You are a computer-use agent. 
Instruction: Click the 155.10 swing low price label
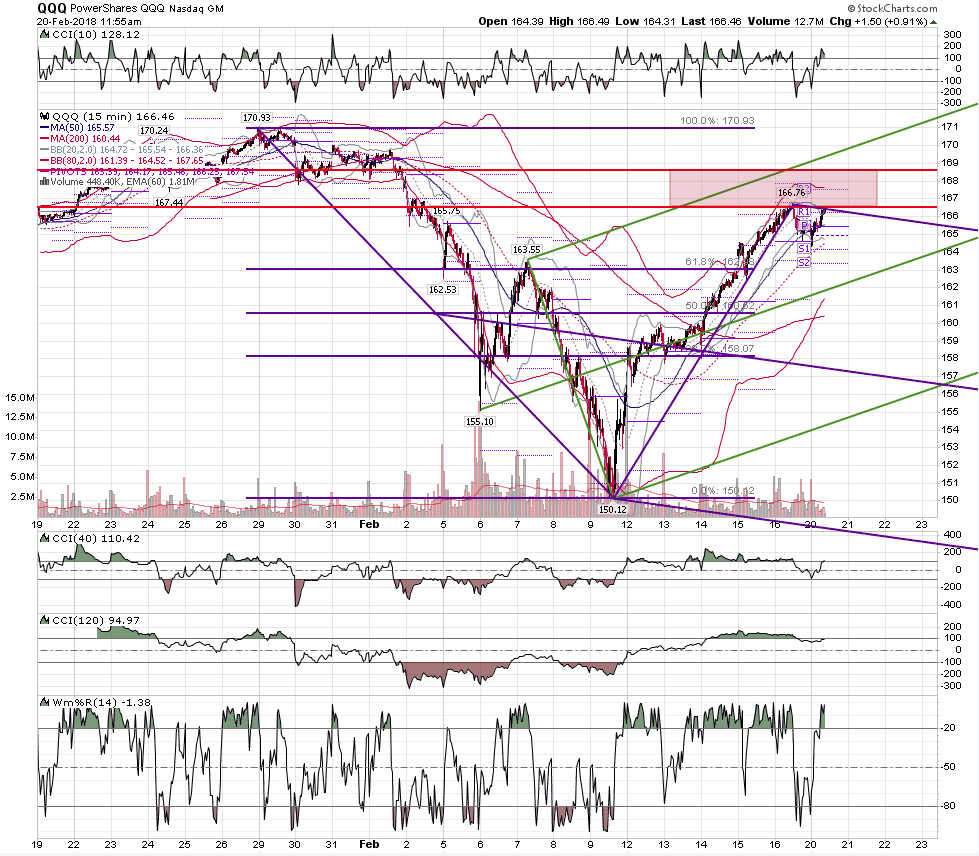[480, 421]
